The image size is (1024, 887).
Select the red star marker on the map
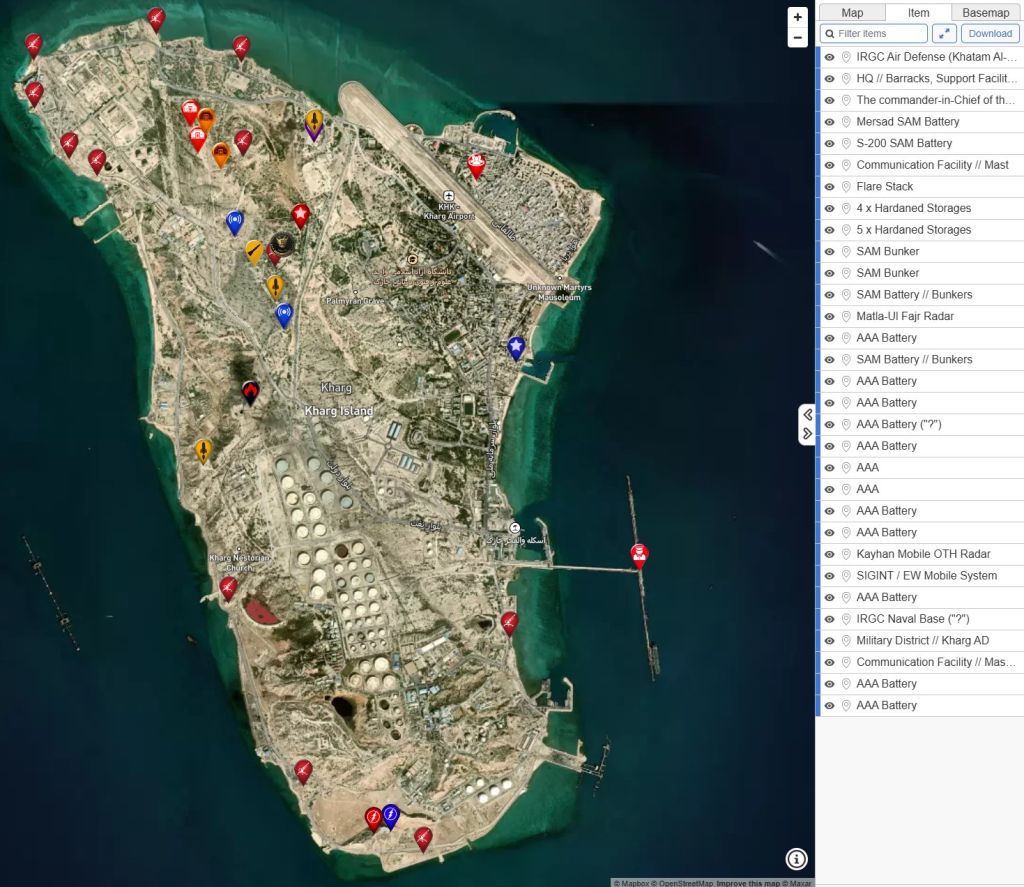pos(300,214)
